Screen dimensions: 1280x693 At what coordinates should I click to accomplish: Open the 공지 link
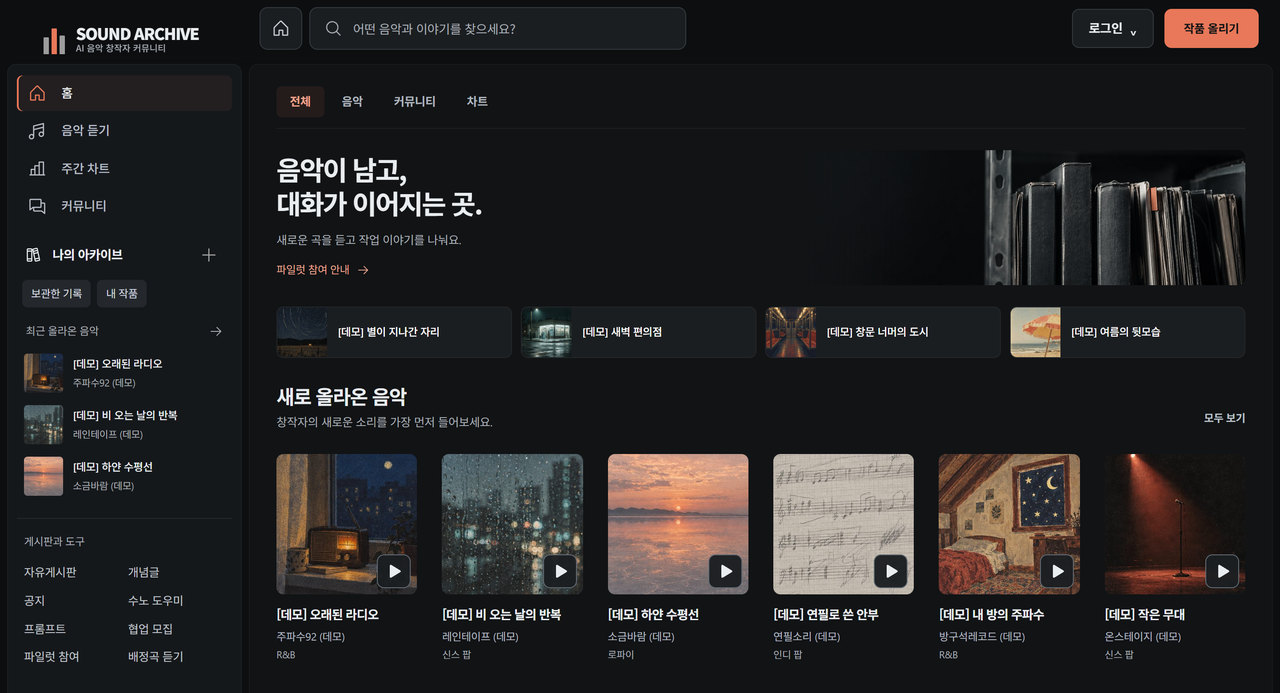tap(34, 601)
